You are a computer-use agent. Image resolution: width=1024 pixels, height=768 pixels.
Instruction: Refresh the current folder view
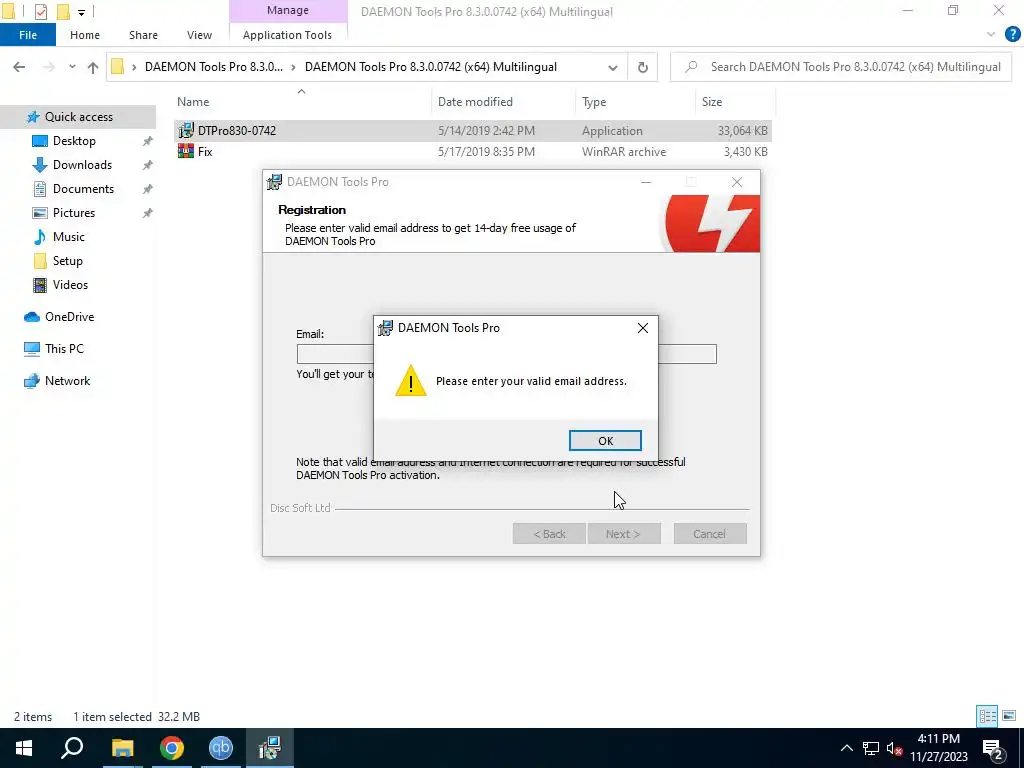pyautogui.click(x=643, y=67)
